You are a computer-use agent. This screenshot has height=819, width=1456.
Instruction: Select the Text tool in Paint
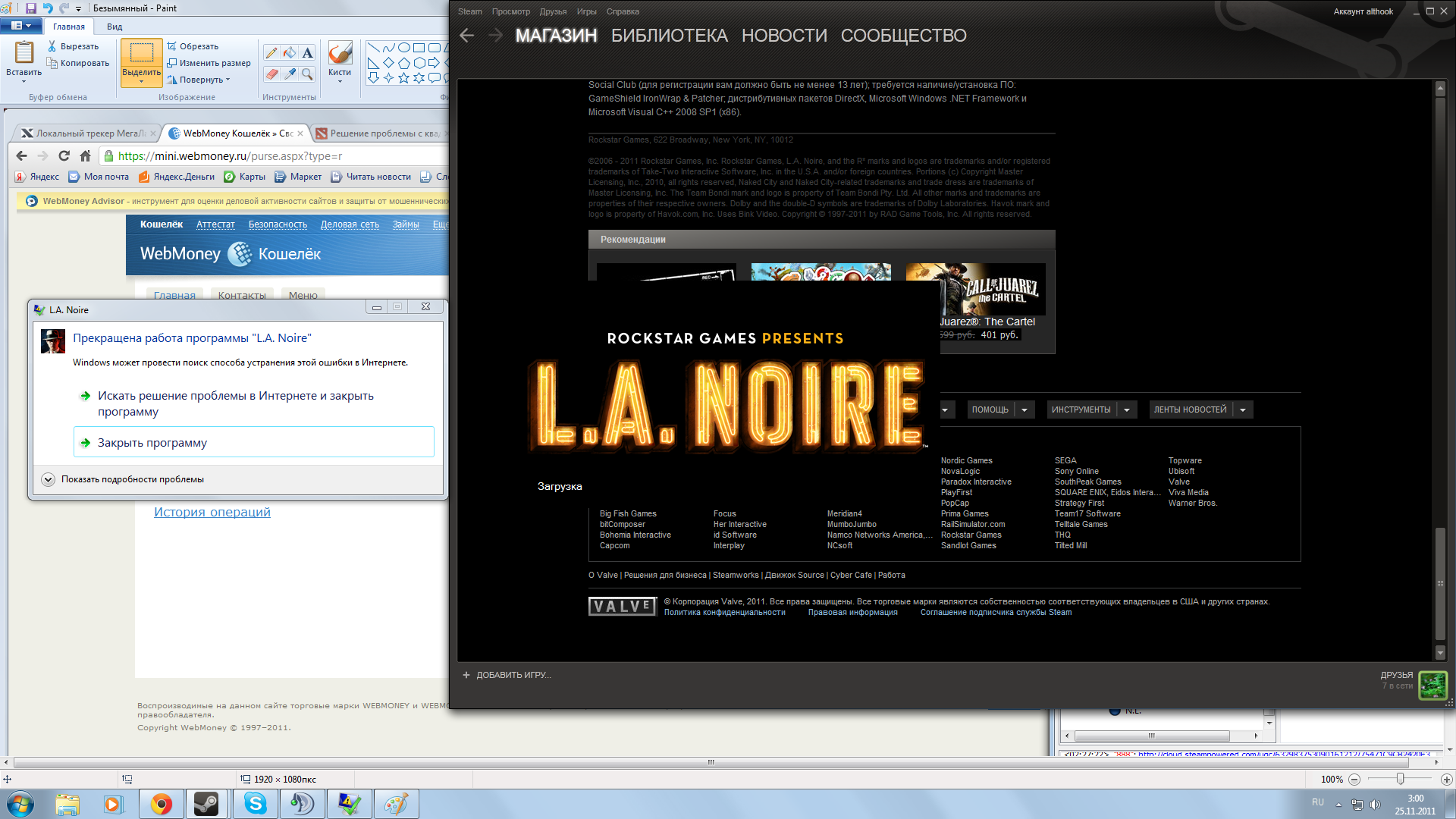click(307, 53)
